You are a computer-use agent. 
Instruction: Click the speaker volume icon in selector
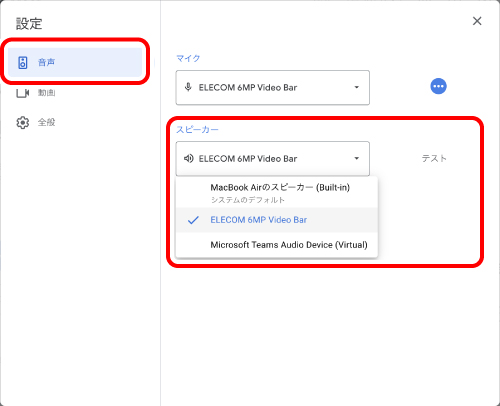click(189, 158)
